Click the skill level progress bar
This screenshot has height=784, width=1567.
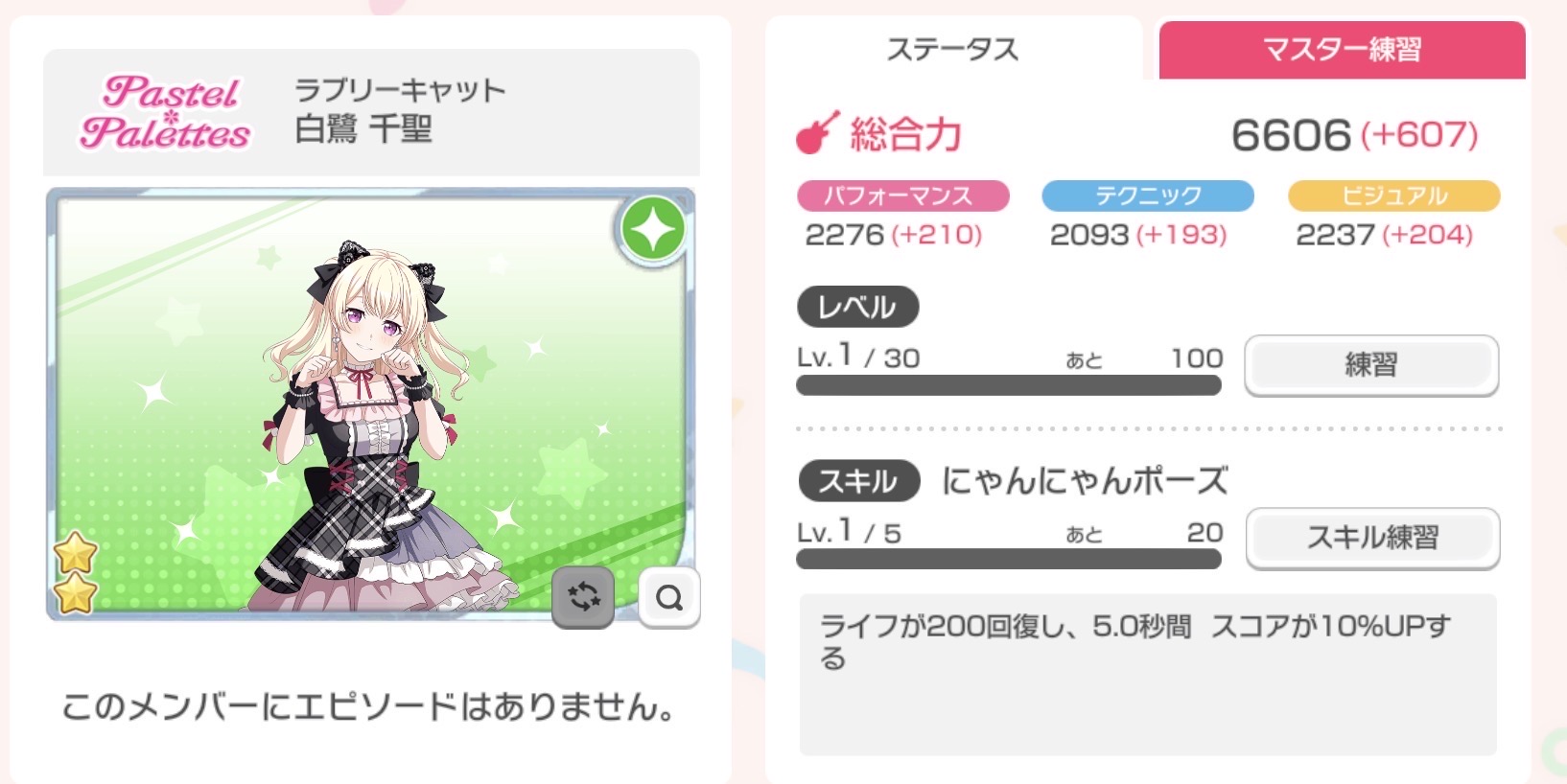click(x=1009, y=559)
